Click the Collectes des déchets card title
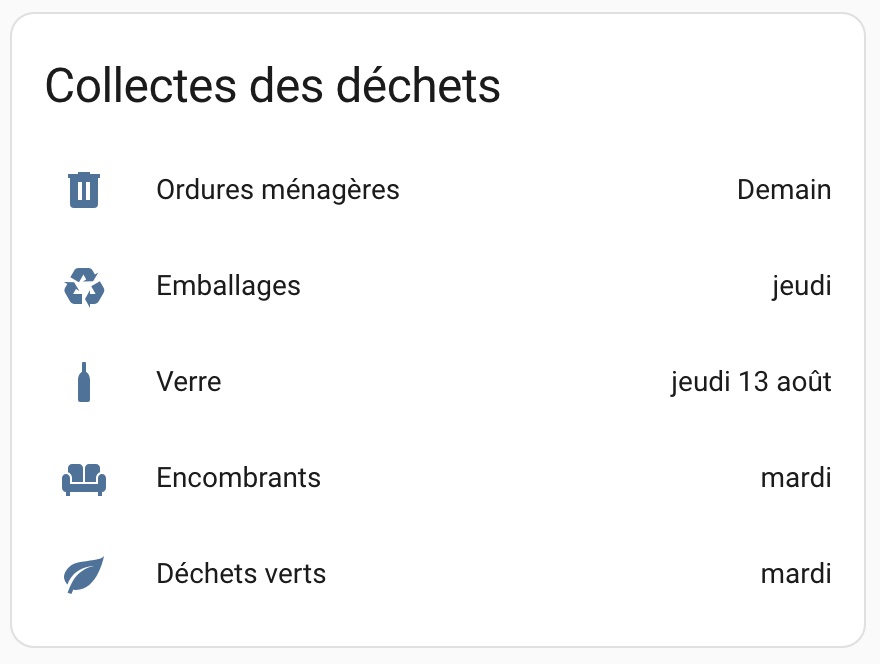The width and height of the screenshot is (880, 664). point(272,86)
